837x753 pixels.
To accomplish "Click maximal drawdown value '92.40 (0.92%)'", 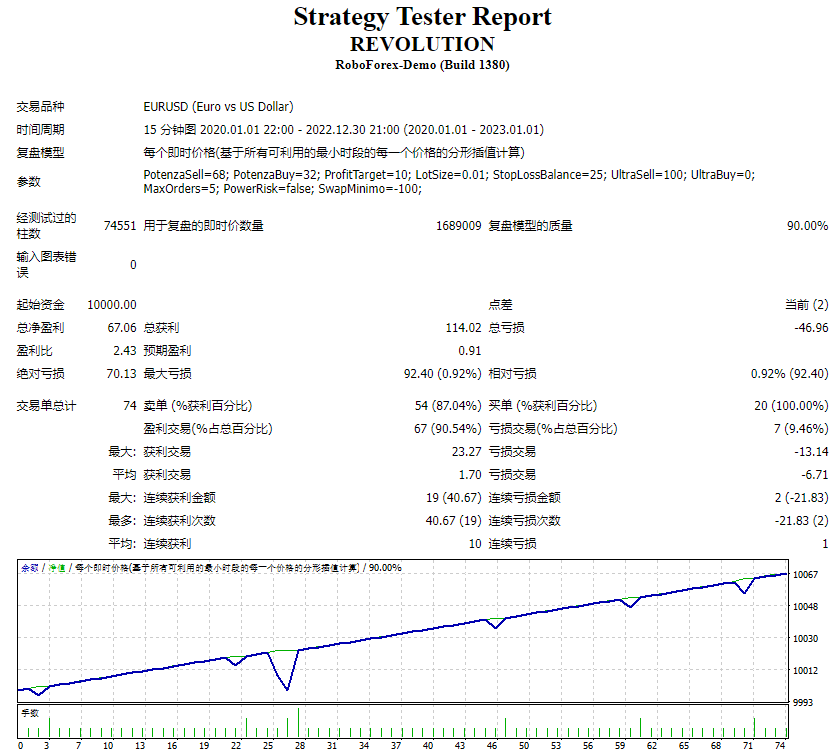I will click(x=443, y=374).
